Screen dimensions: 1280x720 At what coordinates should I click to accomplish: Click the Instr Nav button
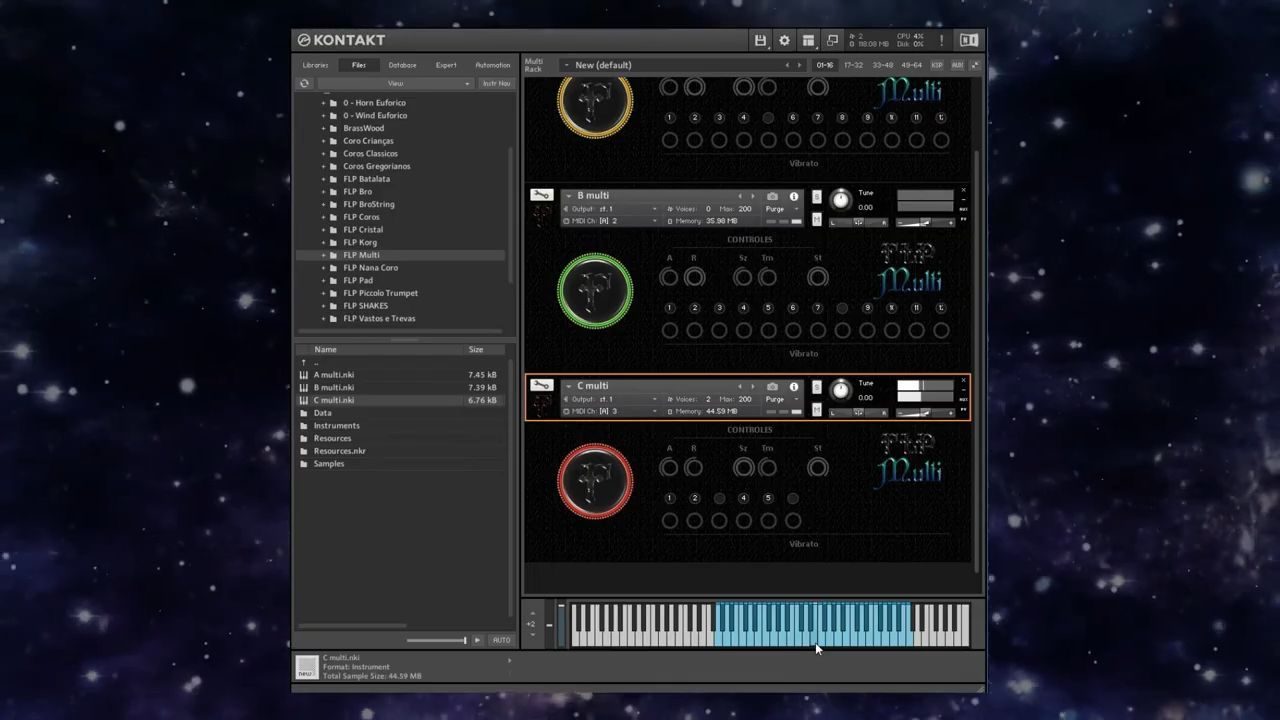(496, 83)
